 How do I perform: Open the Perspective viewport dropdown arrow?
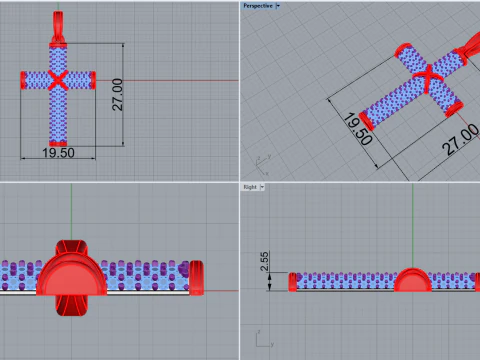point(278,6)
